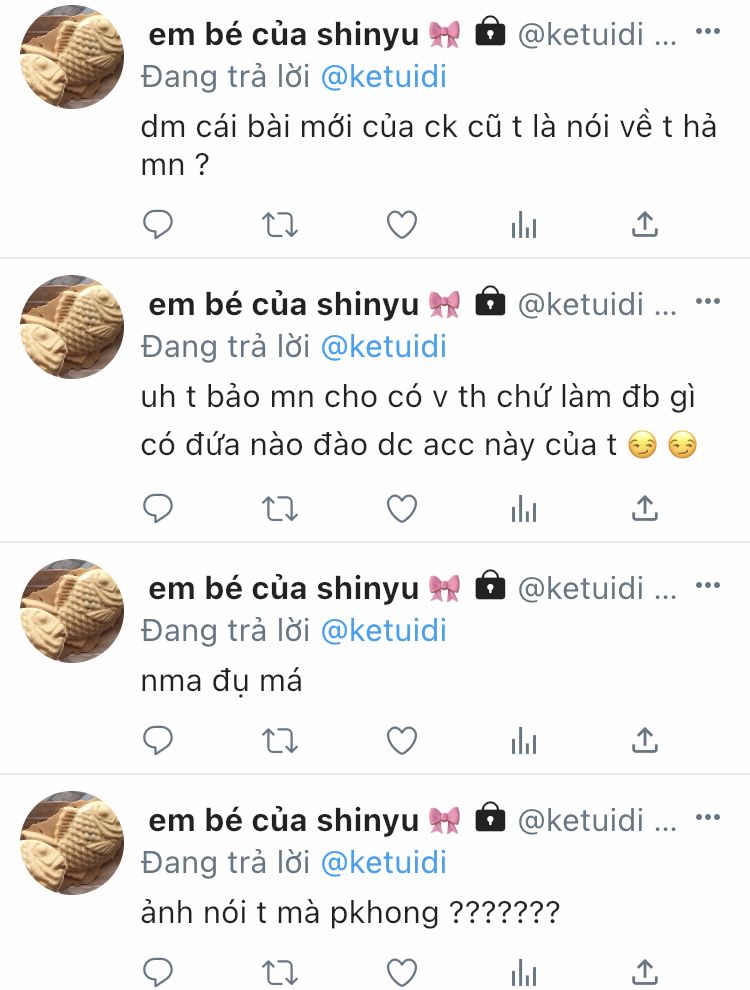Open more options for the first tweet

[708, 31]
